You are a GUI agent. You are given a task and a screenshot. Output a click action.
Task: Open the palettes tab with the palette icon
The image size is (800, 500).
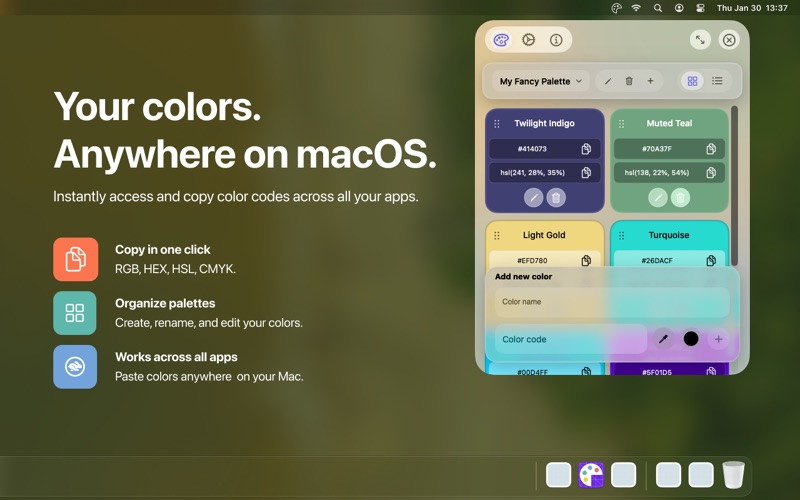[502, 40]
